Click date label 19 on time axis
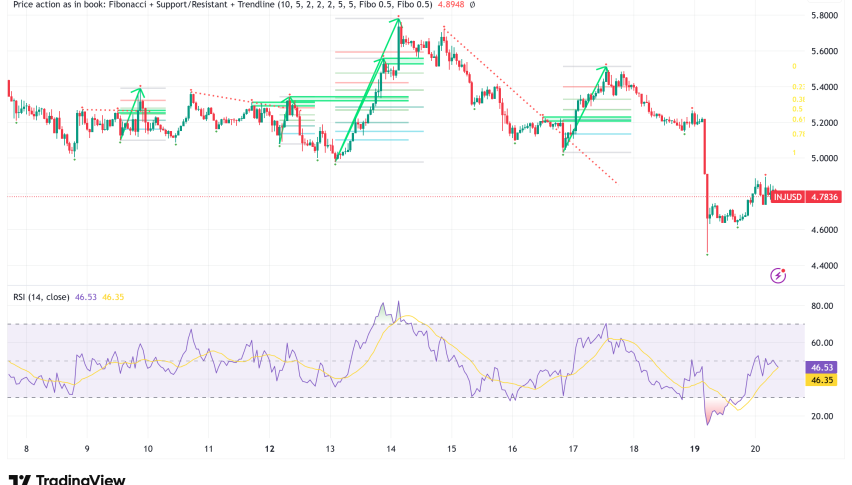The width and height of the screenshot is (852, 485). [696, 449]
